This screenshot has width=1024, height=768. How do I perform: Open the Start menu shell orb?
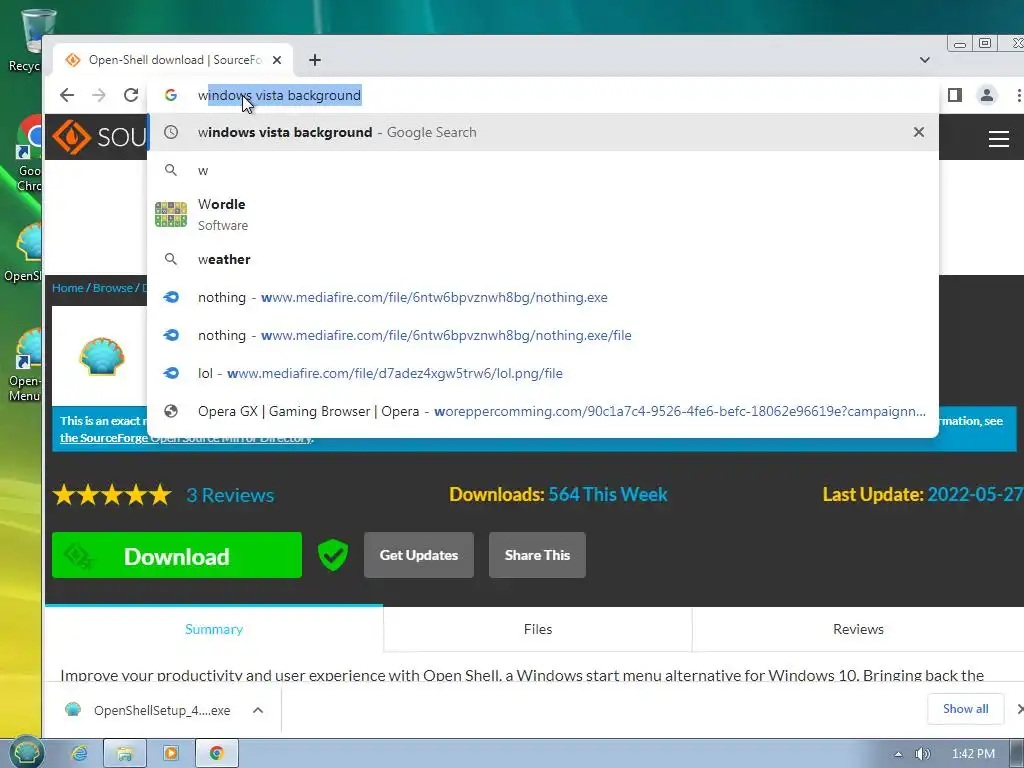pos(26,753)
